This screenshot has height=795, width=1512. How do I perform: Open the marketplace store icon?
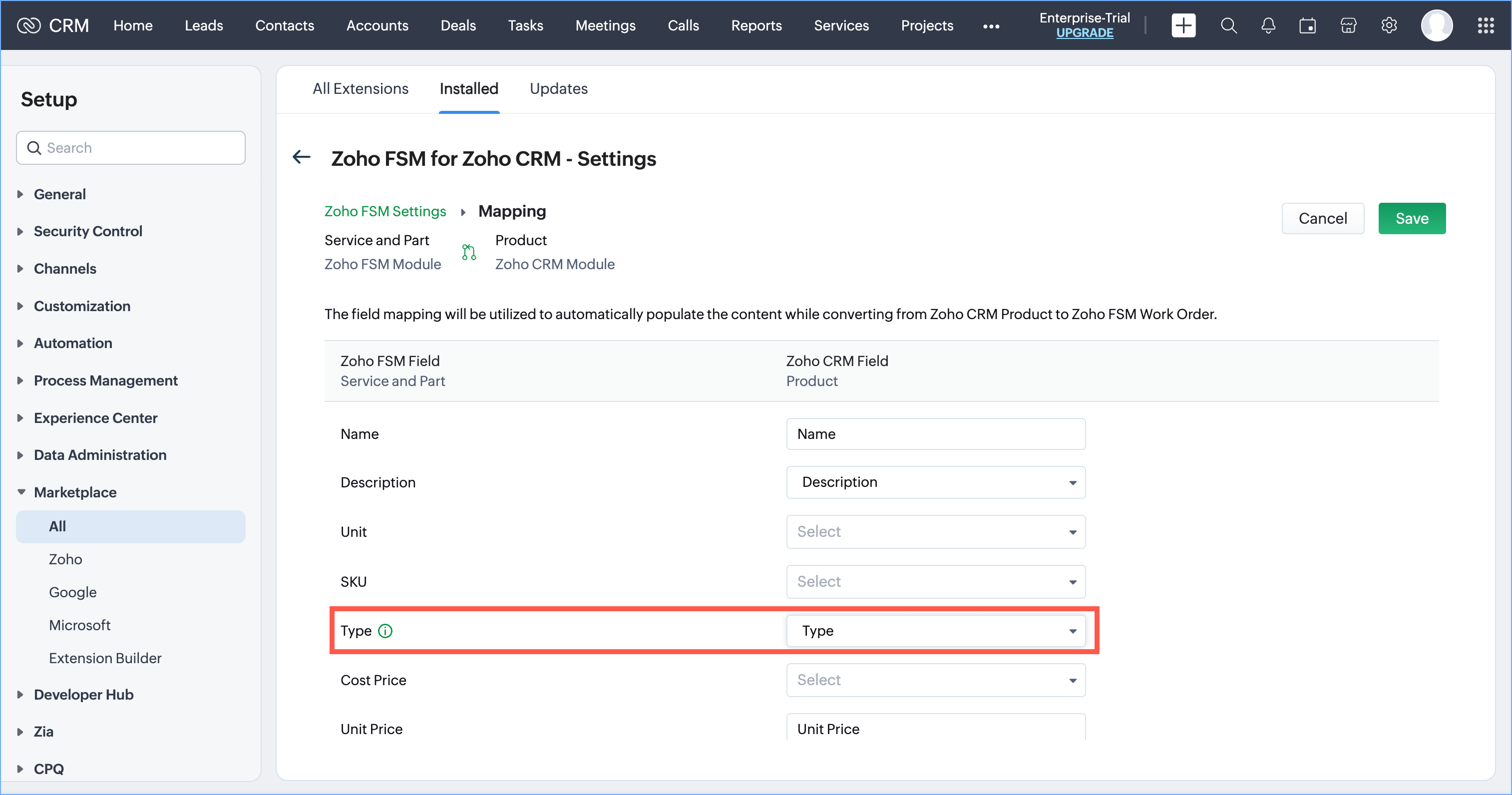tap(1348, 25)
